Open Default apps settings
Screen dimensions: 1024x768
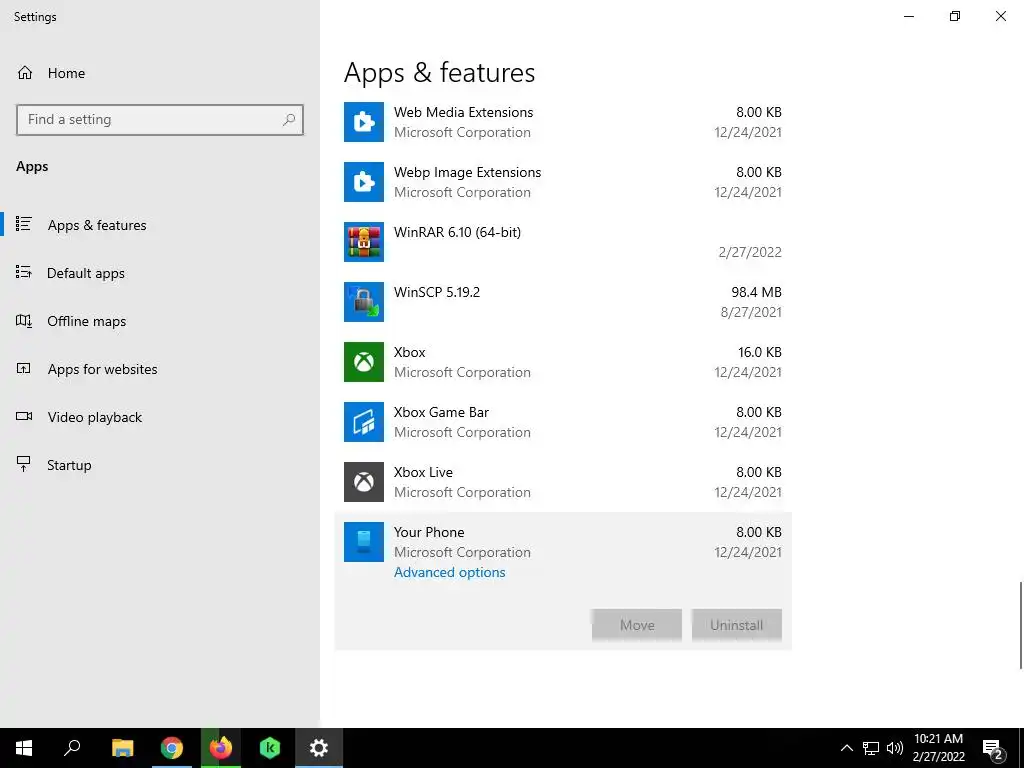click(x=160, y=273)
